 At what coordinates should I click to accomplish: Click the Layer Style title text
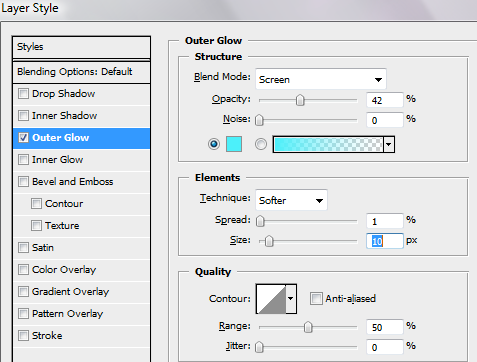tap(30, 8)
